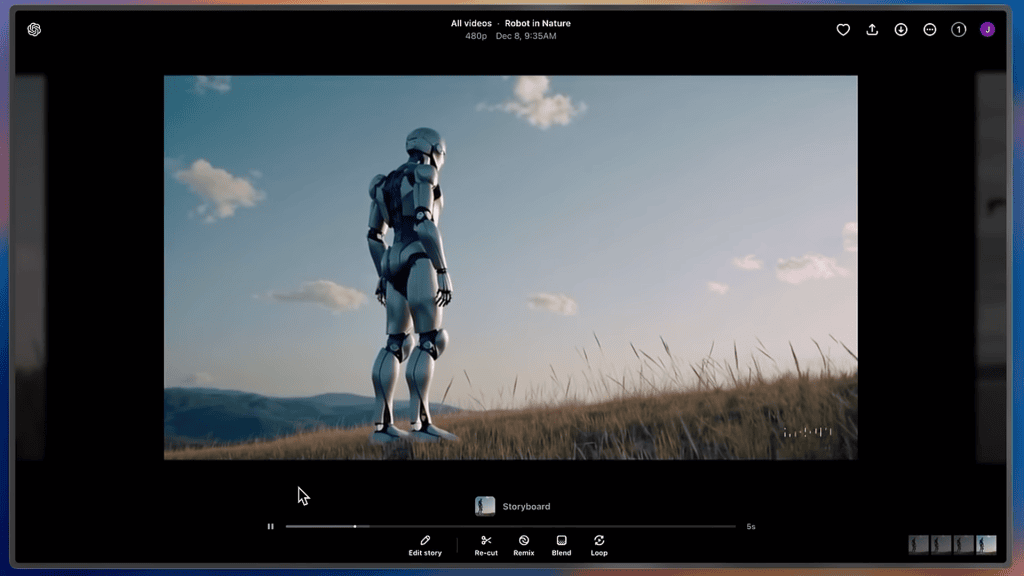Click the download icon
The height and width of the screenshot is (576, 1024).
pos(900,30)
